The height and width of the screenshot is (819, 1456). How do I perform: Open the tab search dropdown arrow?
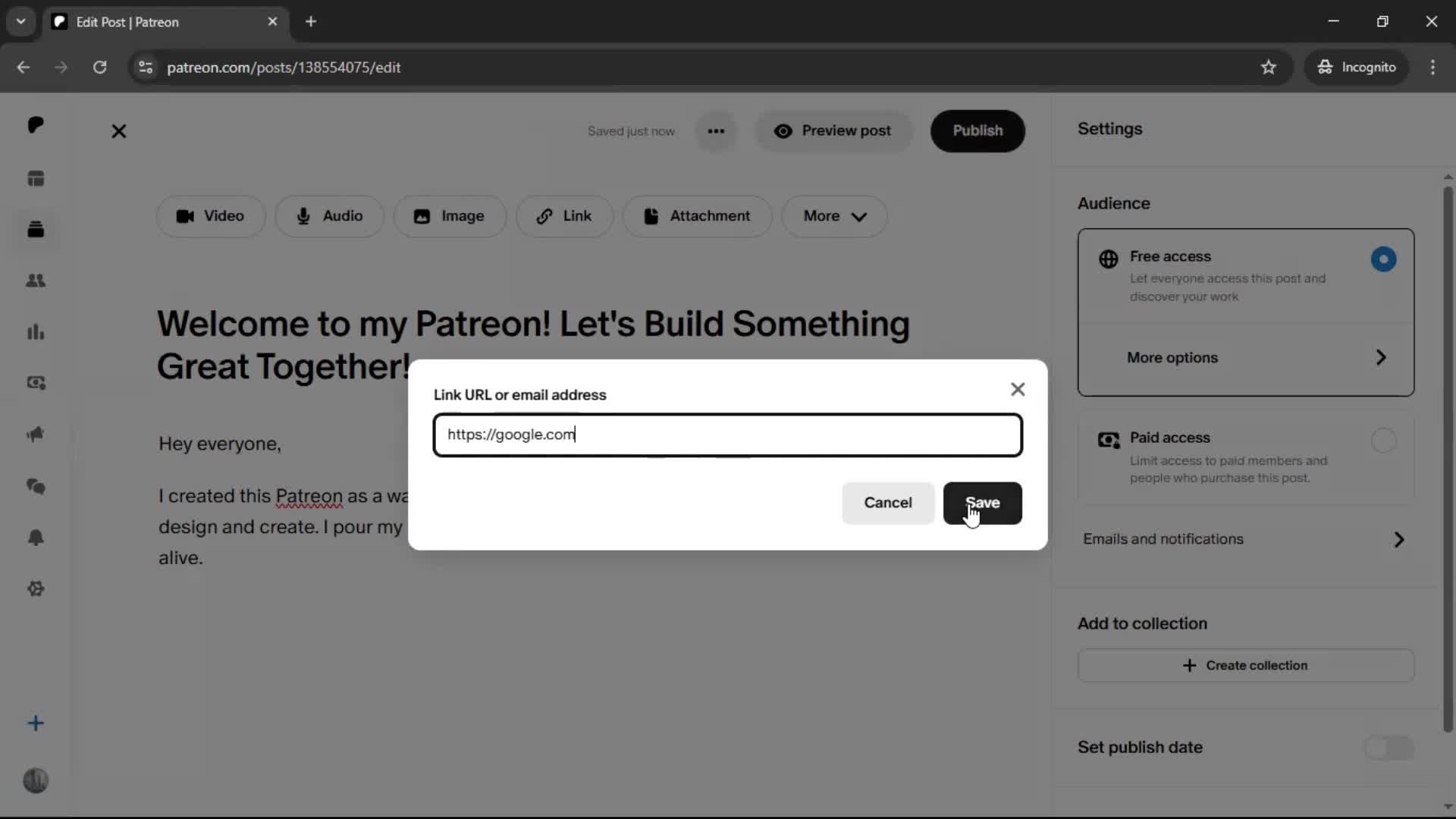point(20,22)
